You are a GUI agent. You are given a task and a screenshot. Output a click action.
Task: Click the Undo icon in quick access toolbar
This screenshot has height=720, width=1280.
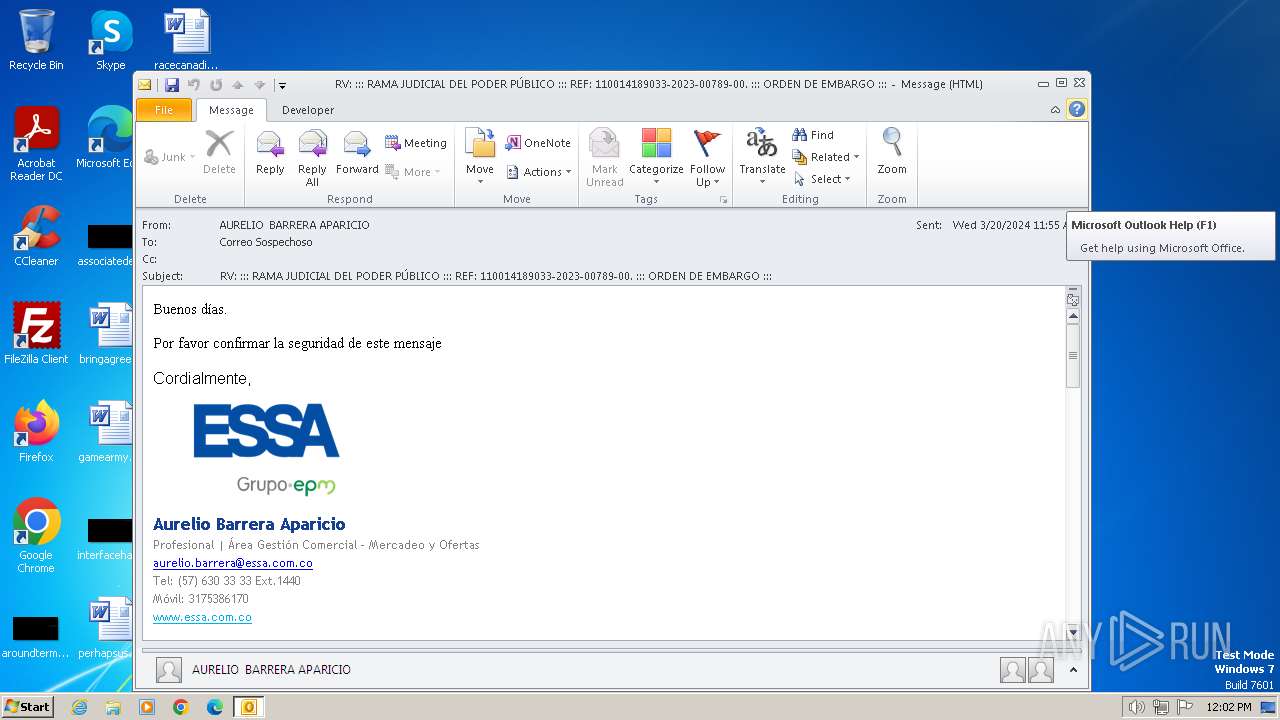tap(194, 85)
